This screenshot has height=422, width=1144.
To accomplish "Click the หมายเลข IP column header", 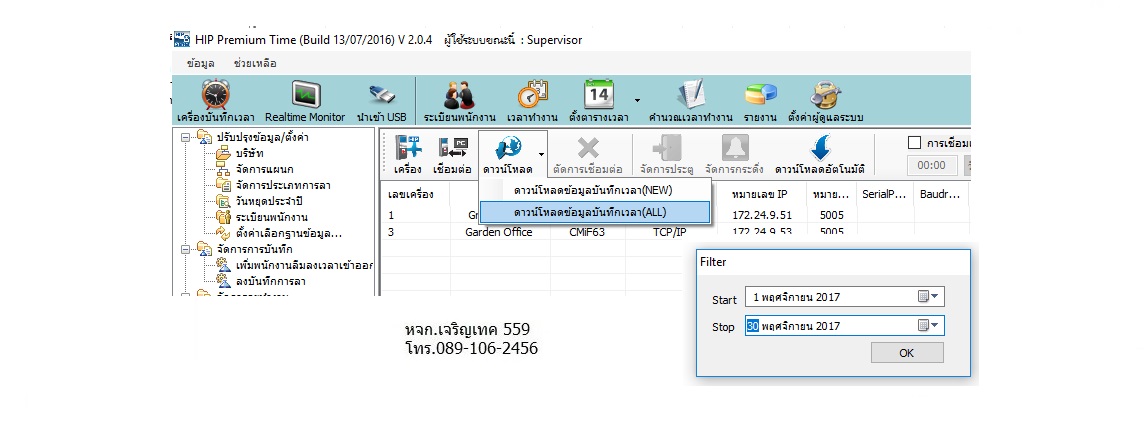I will pyautogui.click(x=760, y=195).
